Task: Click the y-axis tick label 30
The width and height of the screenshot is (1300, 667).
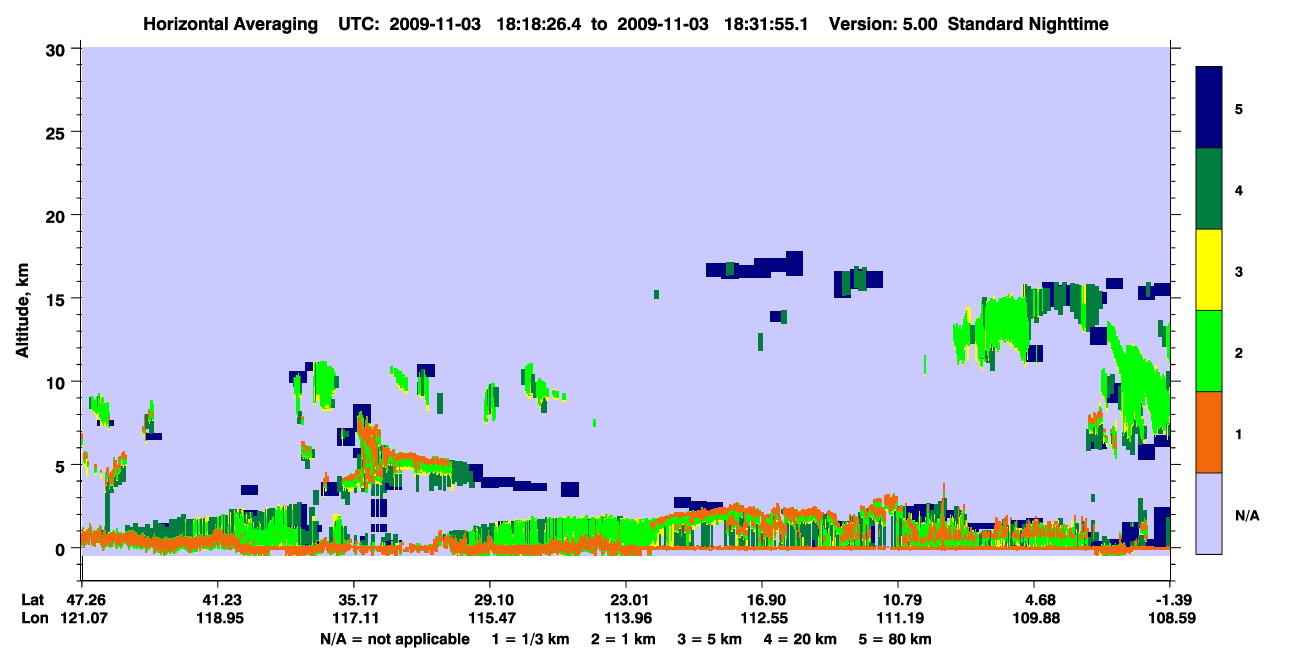Action: (x=58, y=49)
